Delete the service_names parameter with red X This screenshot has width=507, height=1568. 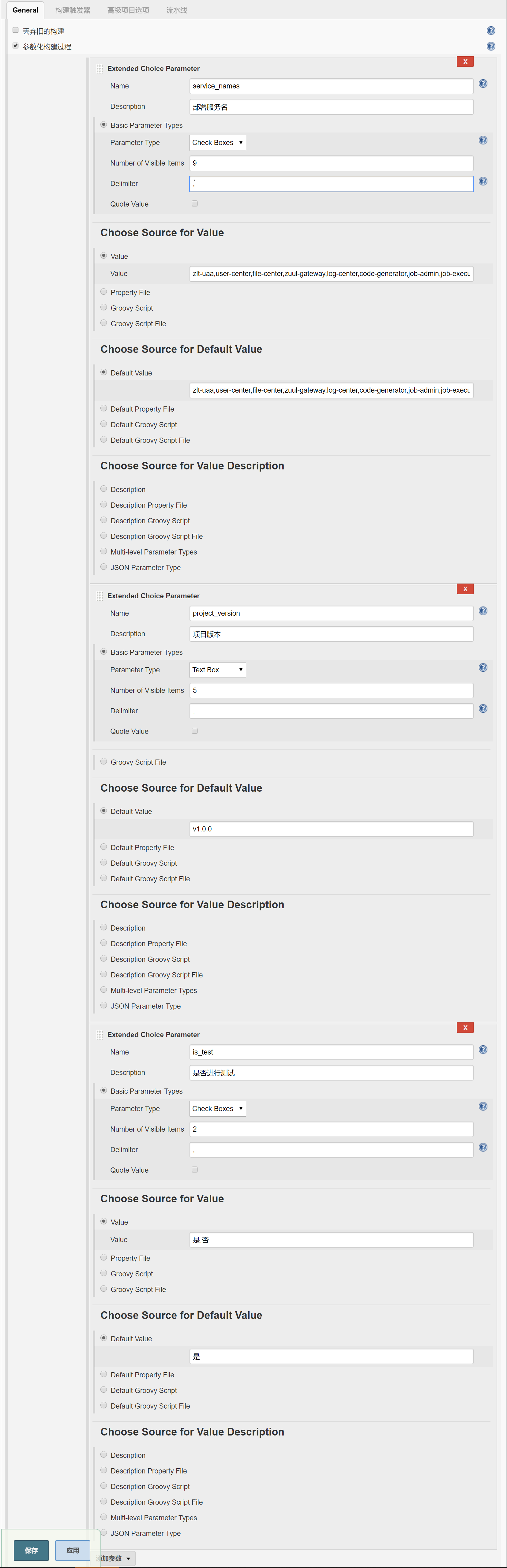coord(465,62)
